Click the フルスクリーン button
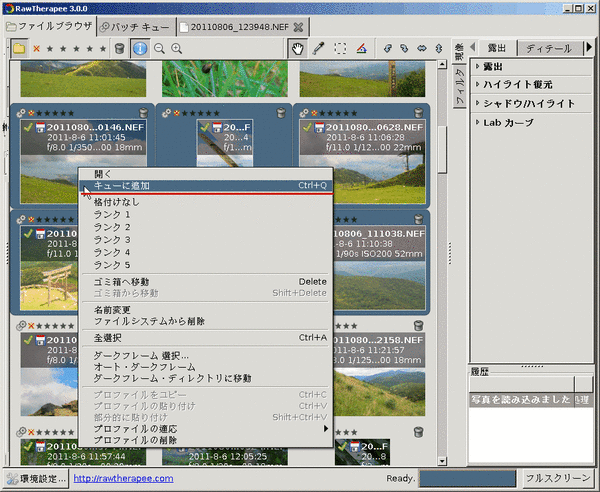 [558, 478]
